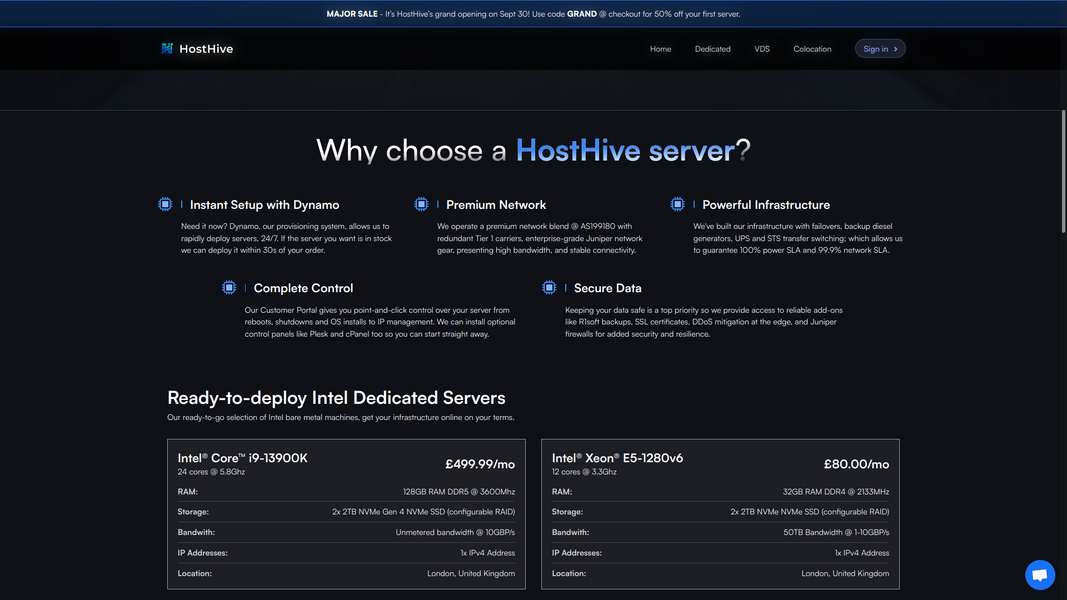
Task: Click the Intel Core i9-13900K card title
Action: (x=242, y=458)
